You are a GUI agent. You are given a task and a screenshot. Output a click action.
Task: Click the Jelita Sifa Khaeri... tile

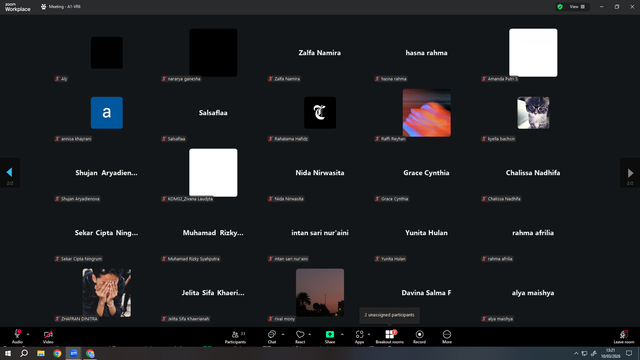213,293
